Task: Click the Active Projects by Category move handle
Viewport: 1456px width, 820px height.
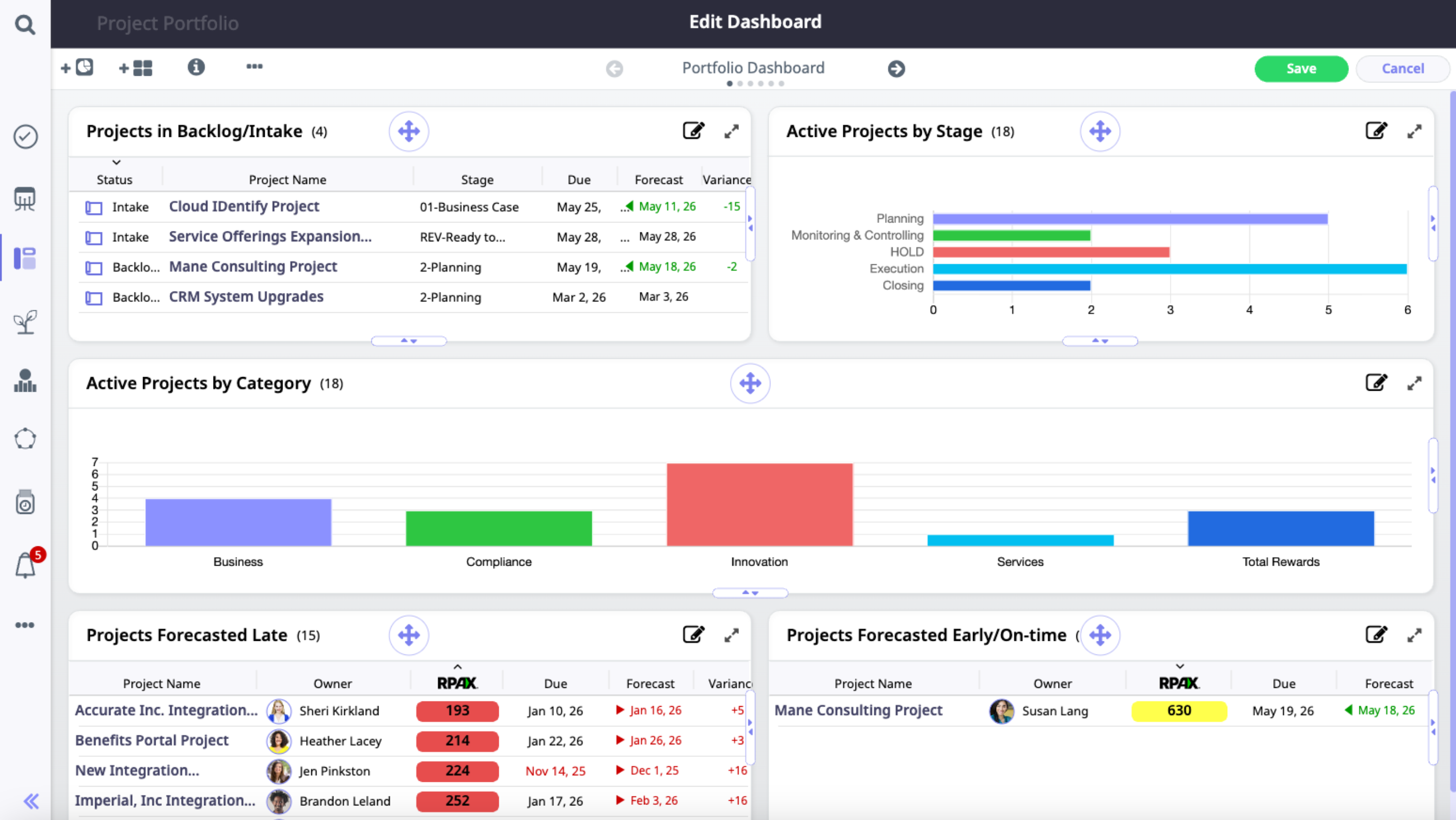Action: pyautogui.click(x=750, y=383)
